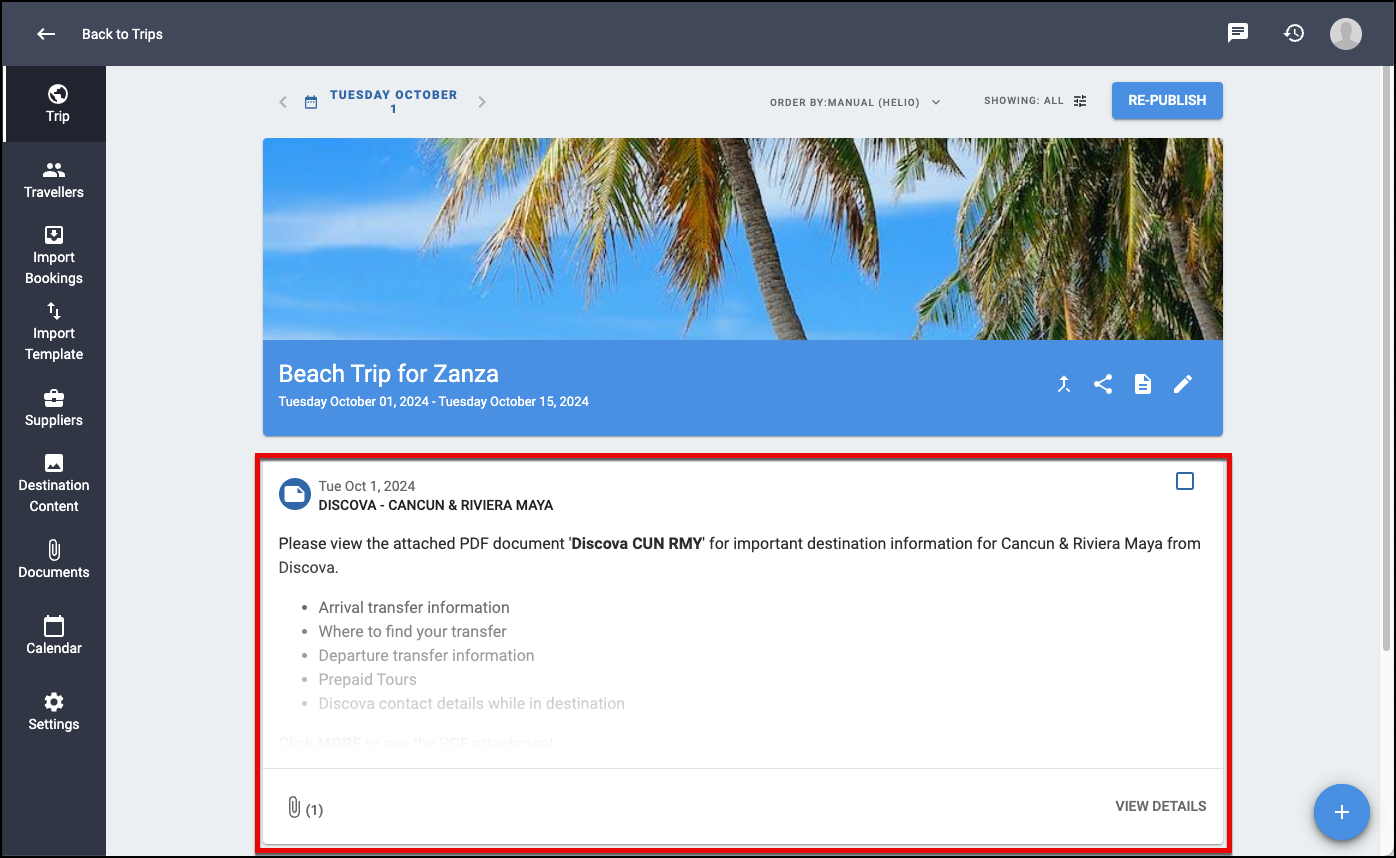Click the trip date range text
The width and height of the screenshot is (1396, 858).
434,402
